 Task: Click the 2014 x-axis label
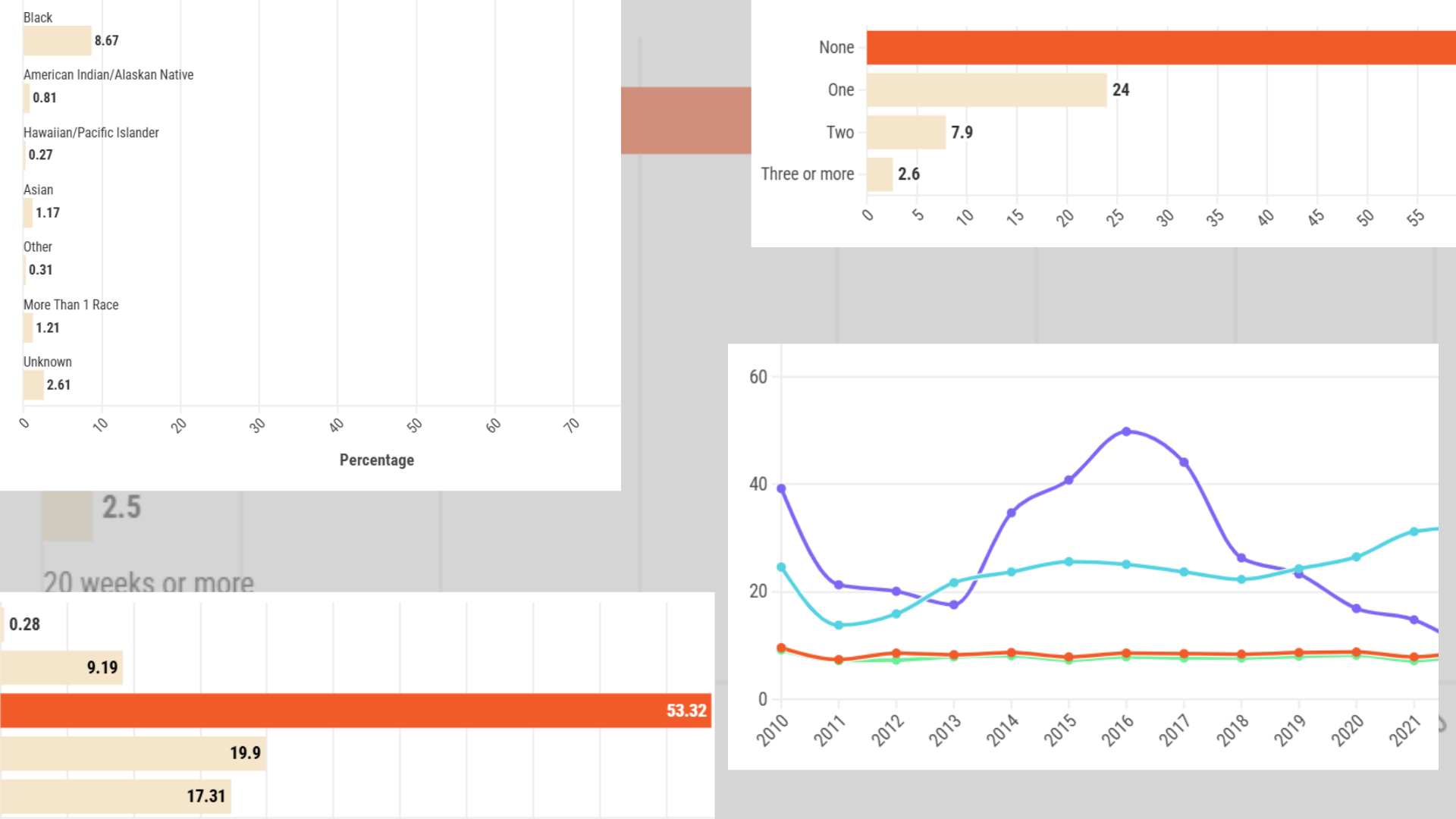[x=1002, y=731]
